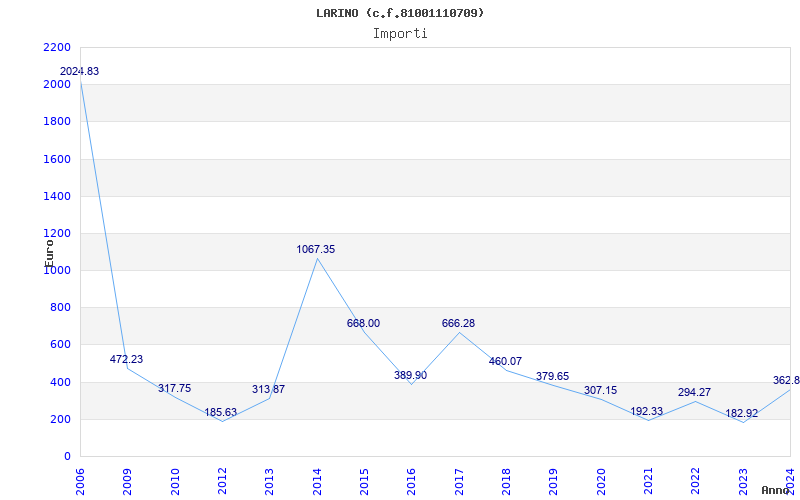This screenshot has width=800, height=500.
Task: Click the y-axis value 1000
Action: click(x=57, y=270)
